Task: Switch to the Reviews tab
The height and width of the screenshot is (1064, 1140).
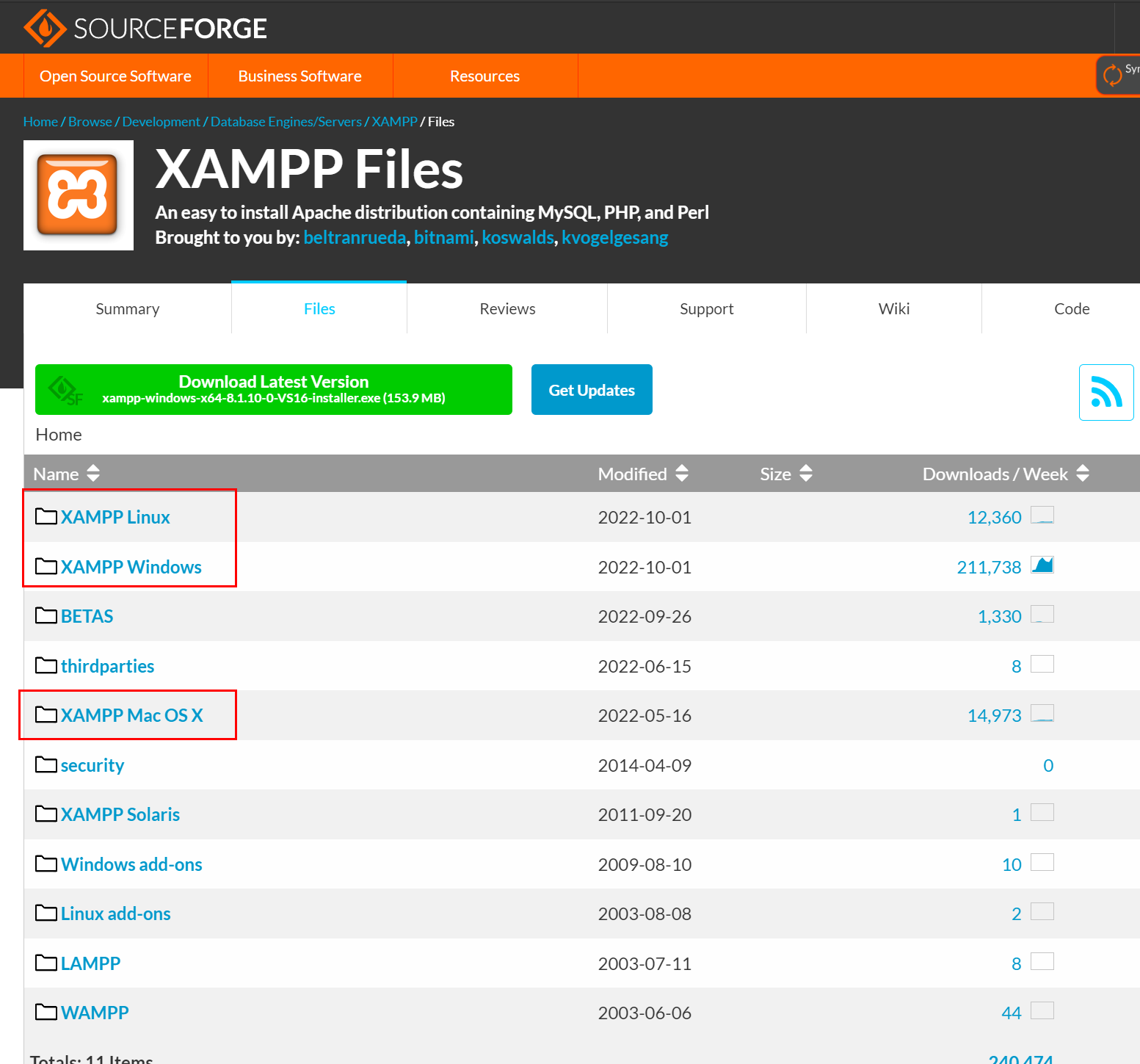Action: click(x=507, y=308)
